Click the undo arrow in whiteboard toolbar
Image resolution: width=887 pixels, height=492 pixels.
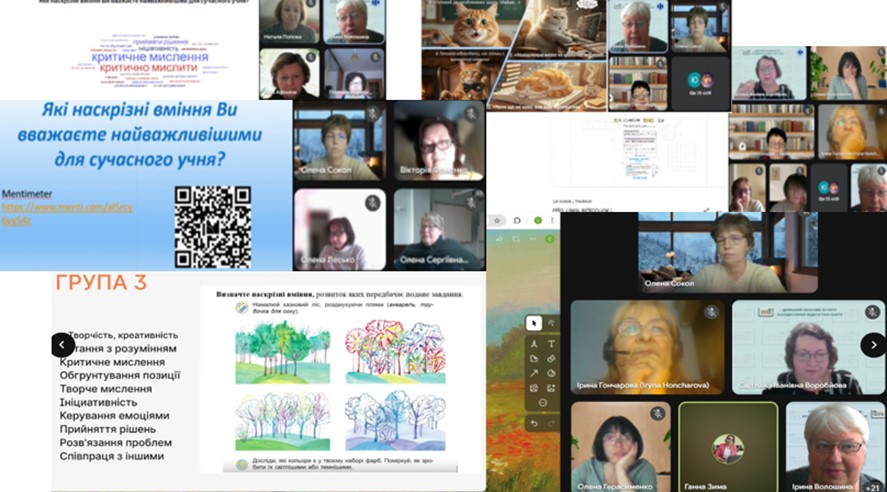[x=535, y=424]
